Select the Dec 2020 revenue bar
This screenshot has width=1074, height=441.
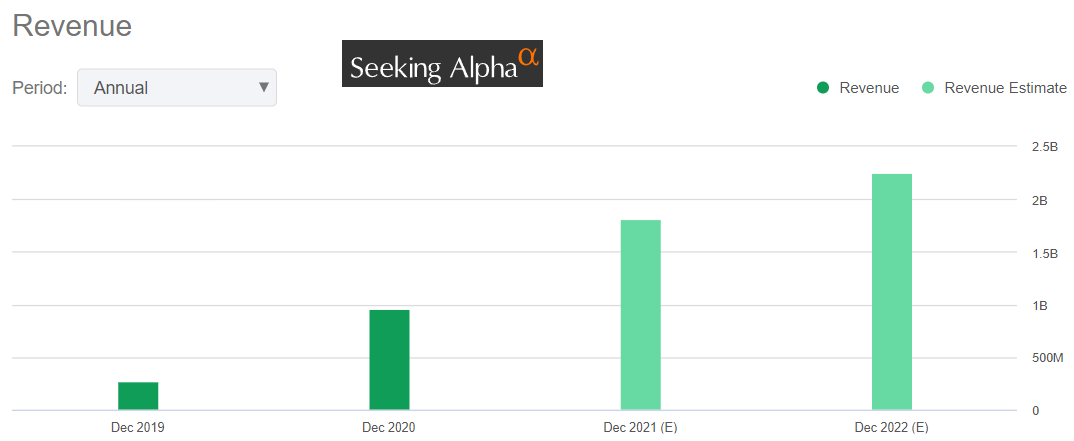pos(389,360)
